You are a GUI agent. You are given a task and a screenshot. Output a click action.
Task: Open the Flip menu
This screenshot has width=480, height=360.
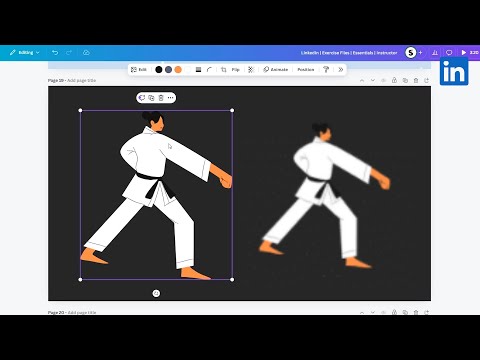[x=236, y=69]
